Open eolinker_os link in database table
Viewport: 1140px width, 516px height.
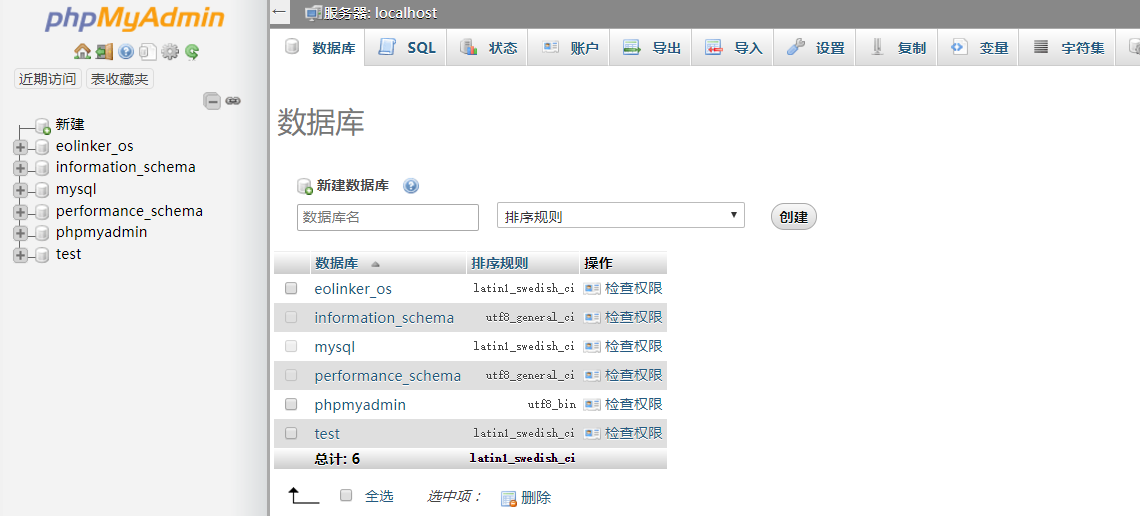point(353,289)
